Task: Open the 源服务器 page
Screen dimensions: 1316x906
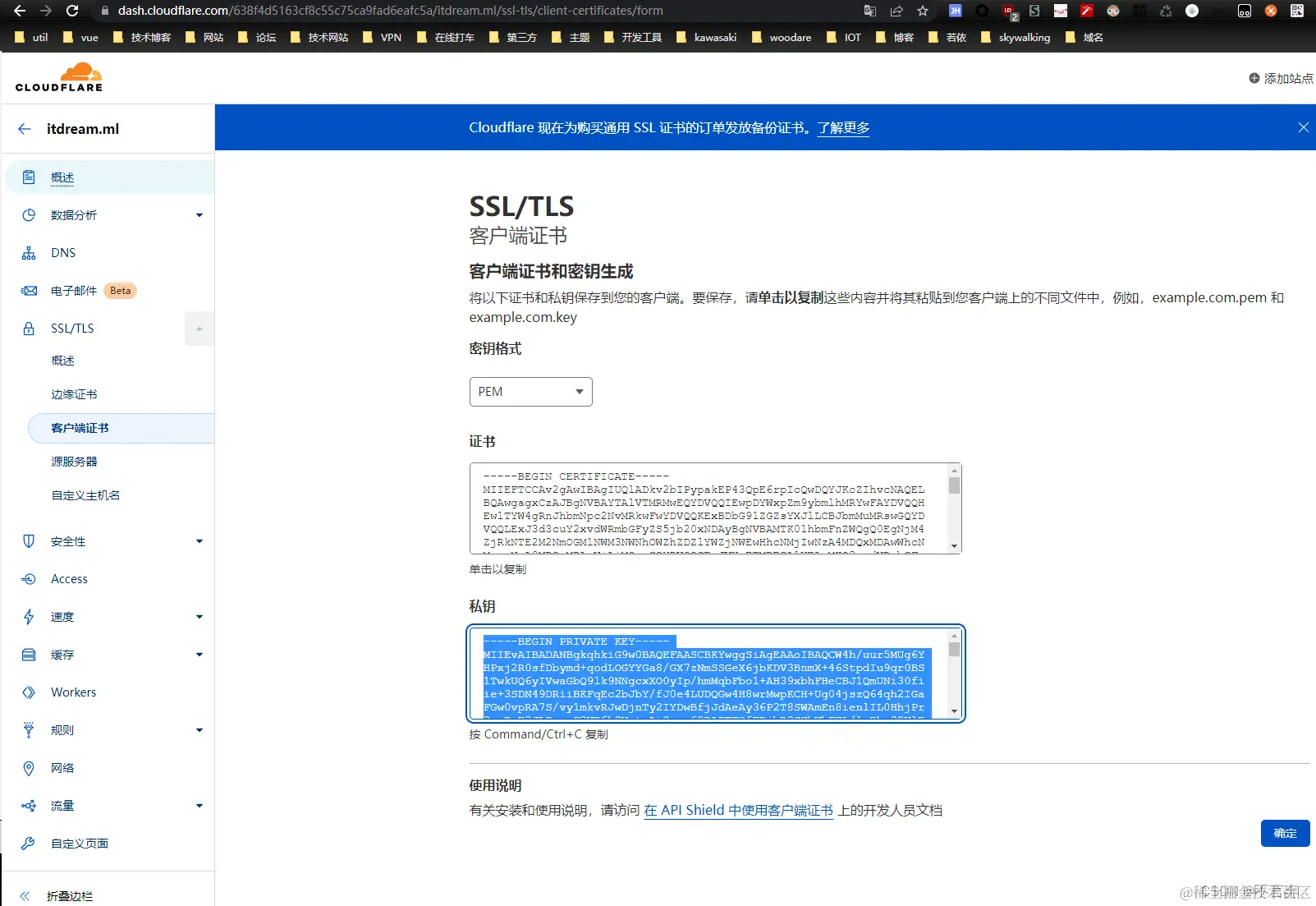Action: coord(73,461)
